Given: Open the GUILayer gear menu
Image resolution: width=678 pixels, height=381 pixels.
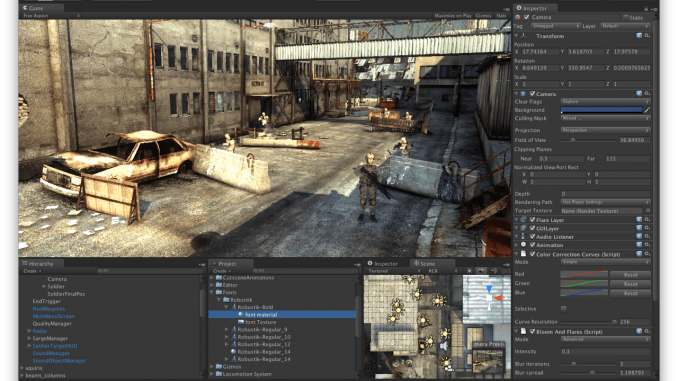Looking at the screenshot, I should (x=647, y=228).
